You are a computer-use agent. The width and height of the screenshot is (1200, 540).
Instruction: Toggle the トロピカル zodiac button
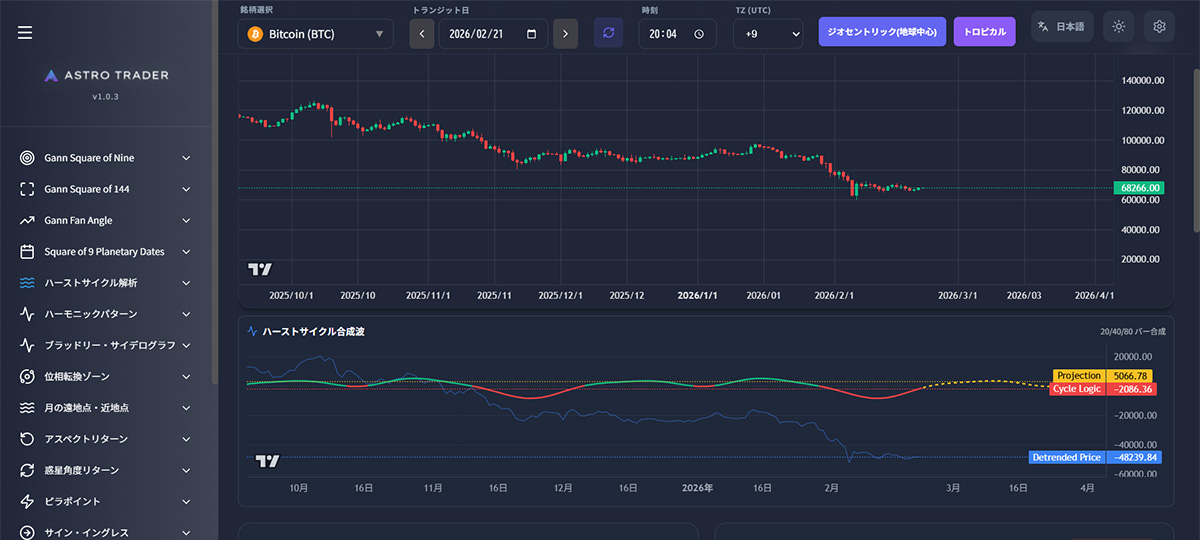tap(984, 31)
